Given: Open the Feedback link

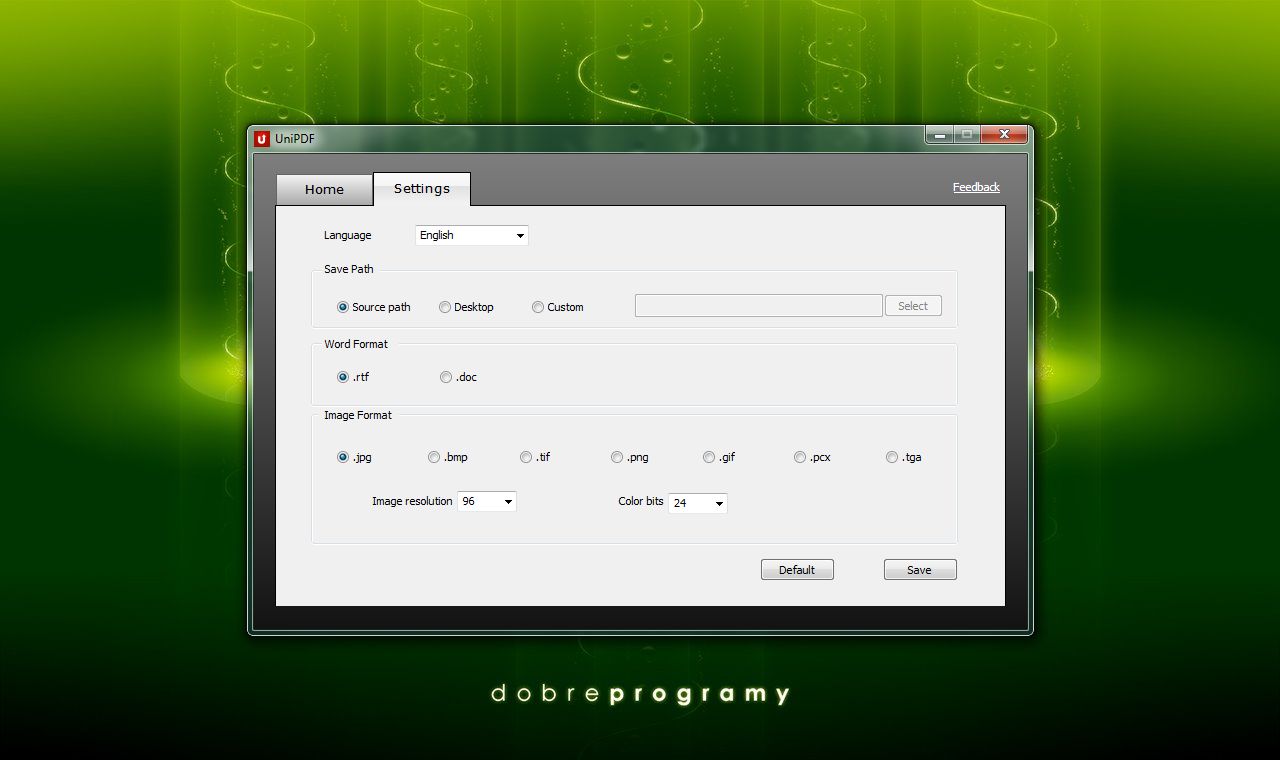Looking at the screenshot, I should [x=976, y=187].
